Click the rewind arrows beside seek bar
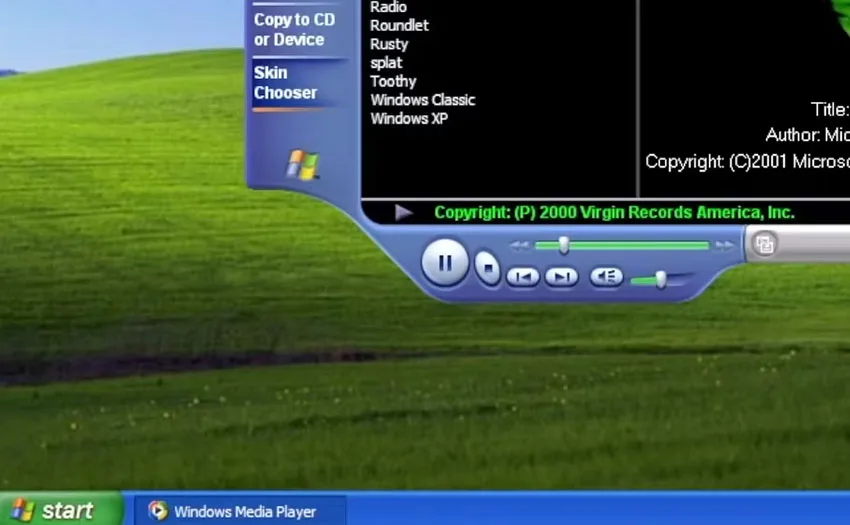This screenshot has width=850, height=525. point(519,246)
